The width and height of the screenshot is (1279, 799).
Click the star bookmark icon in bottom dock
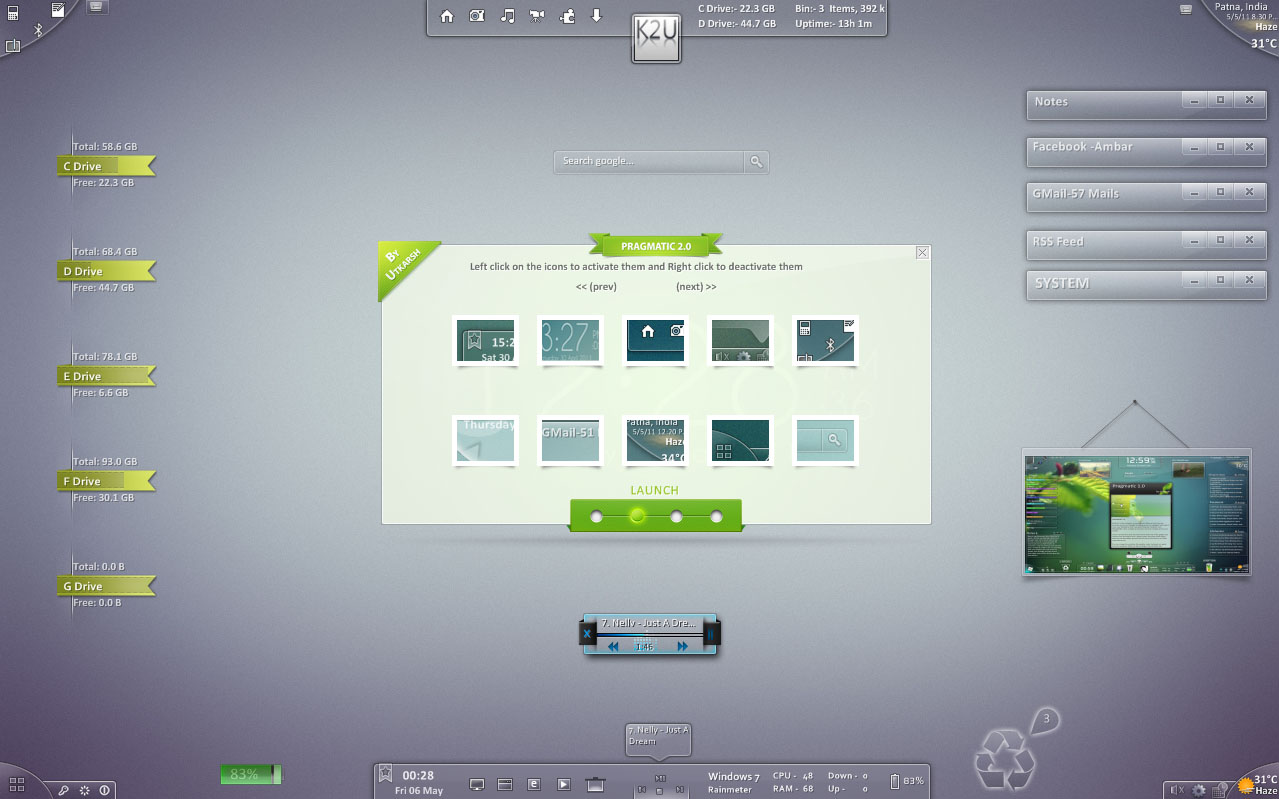point(385,775)
